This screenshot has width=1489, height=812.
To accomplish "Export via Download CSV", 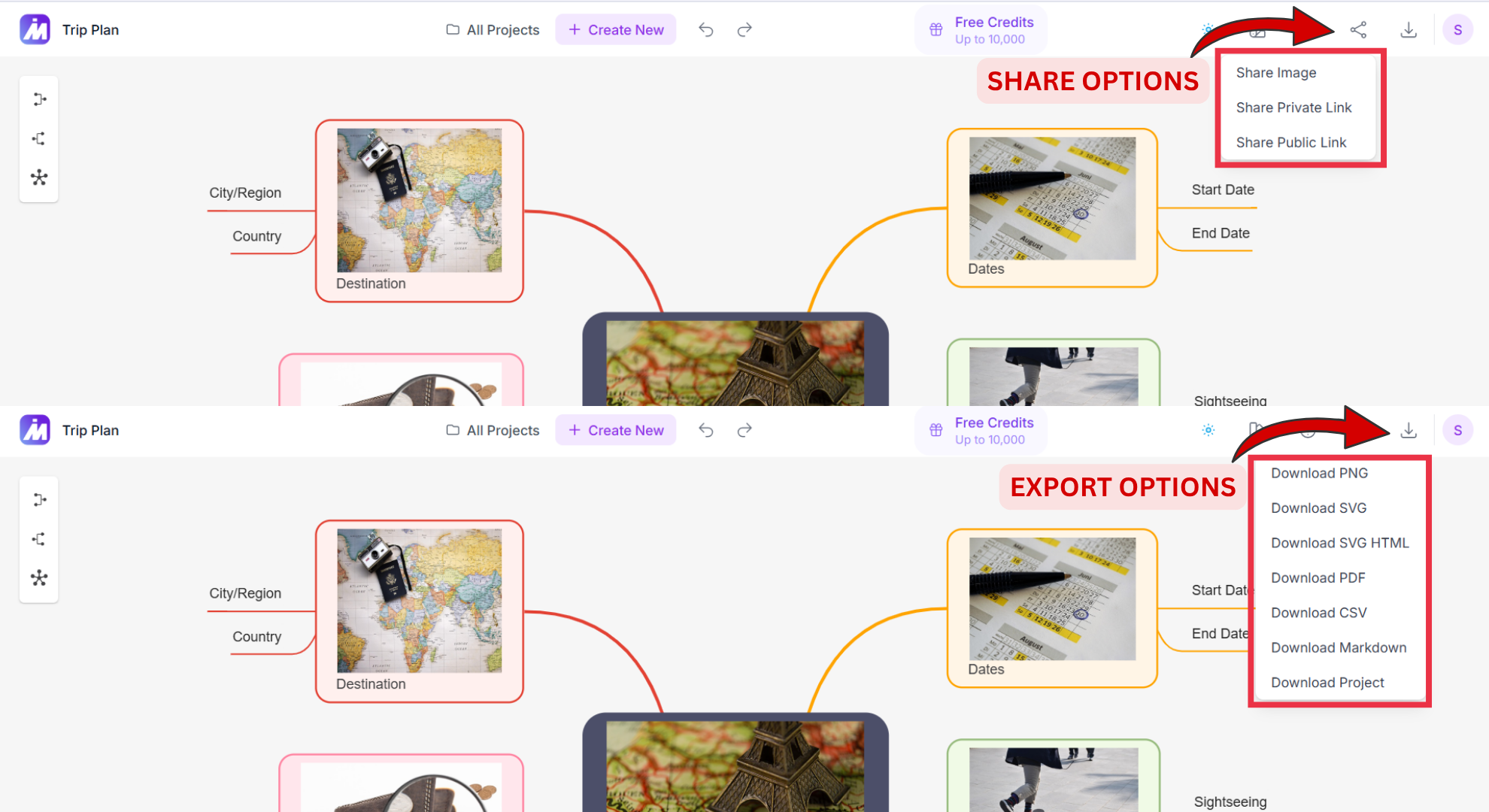I will [1318, 613].
